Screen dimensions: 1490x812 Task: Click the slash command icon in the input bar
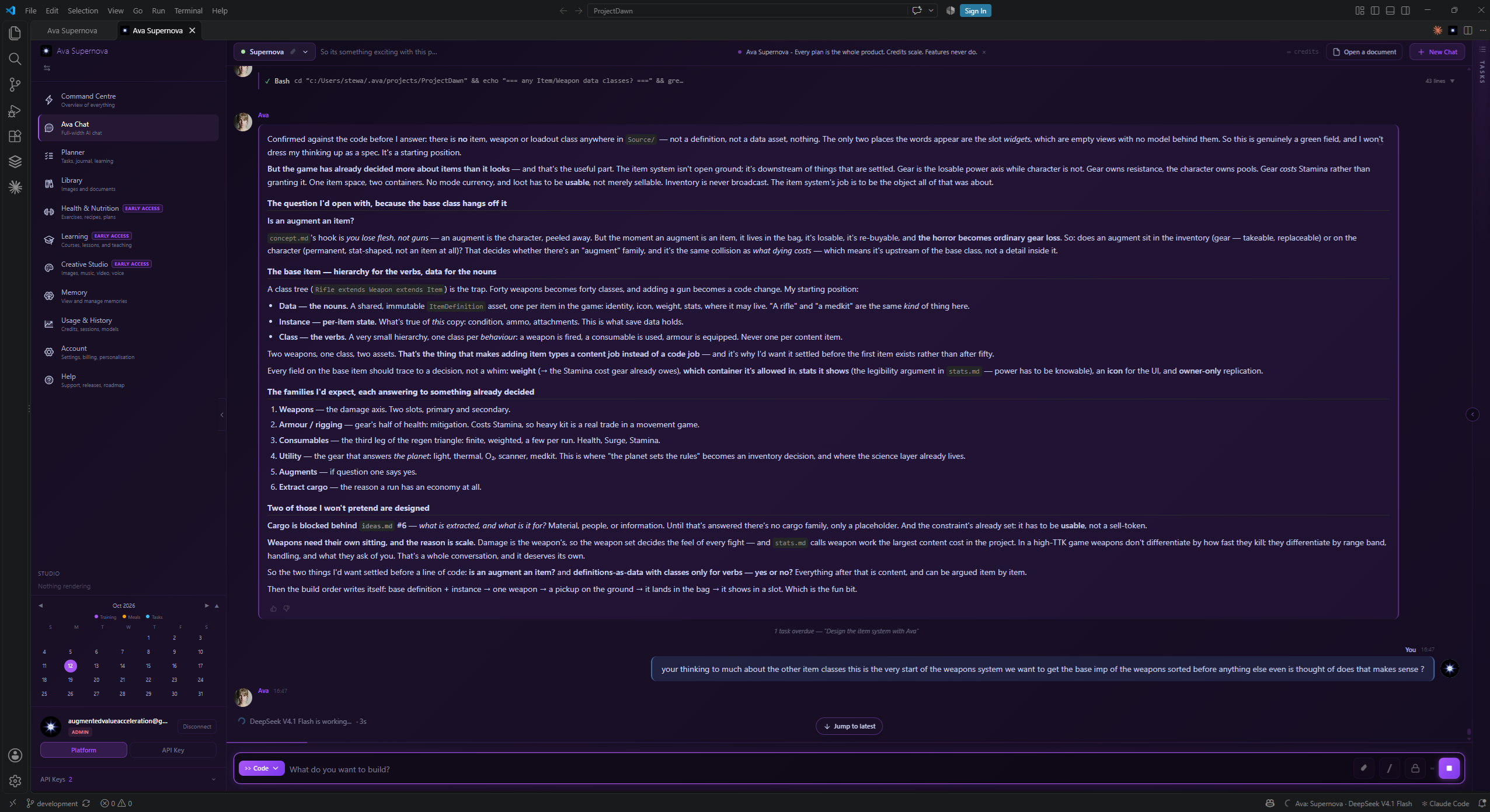point(1389,768)
